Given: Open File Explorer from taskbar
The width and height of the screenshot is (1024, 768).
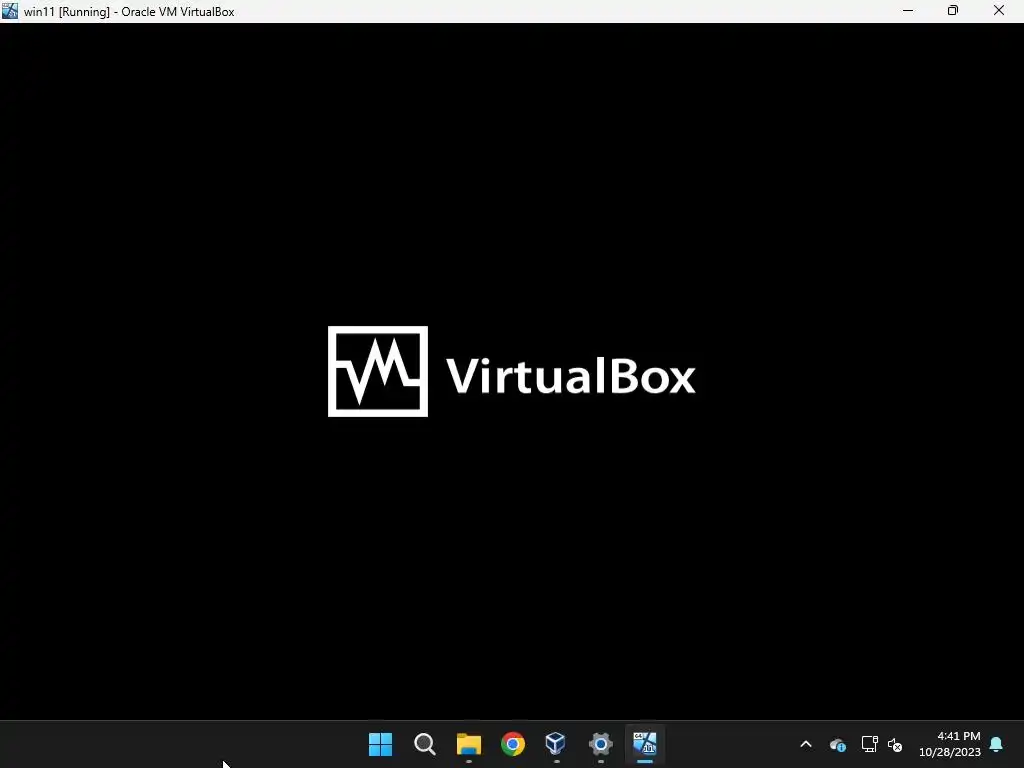Looking at the screenshot, I should (469, 744).
